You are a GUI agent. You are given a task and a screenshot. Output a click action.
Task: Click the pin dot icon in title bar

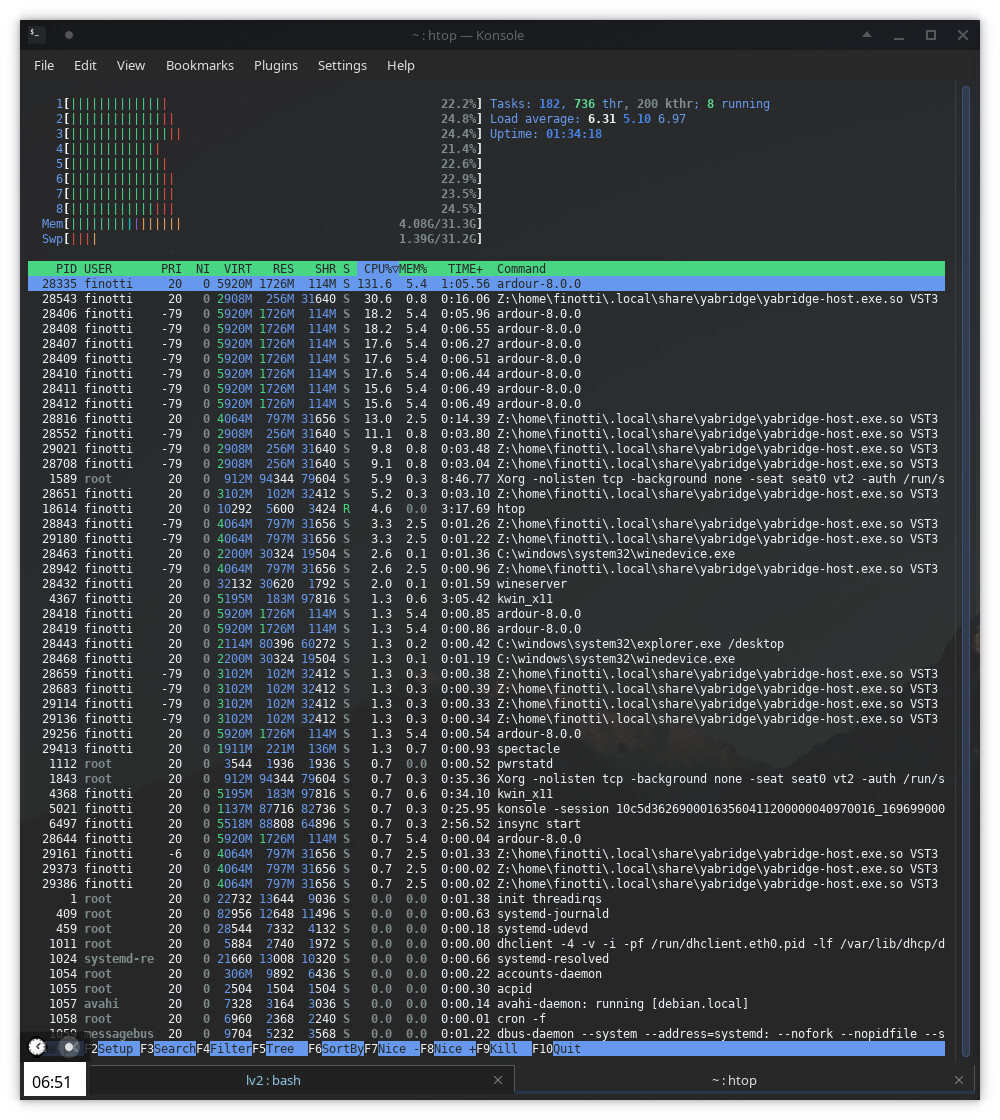(69, 35)
